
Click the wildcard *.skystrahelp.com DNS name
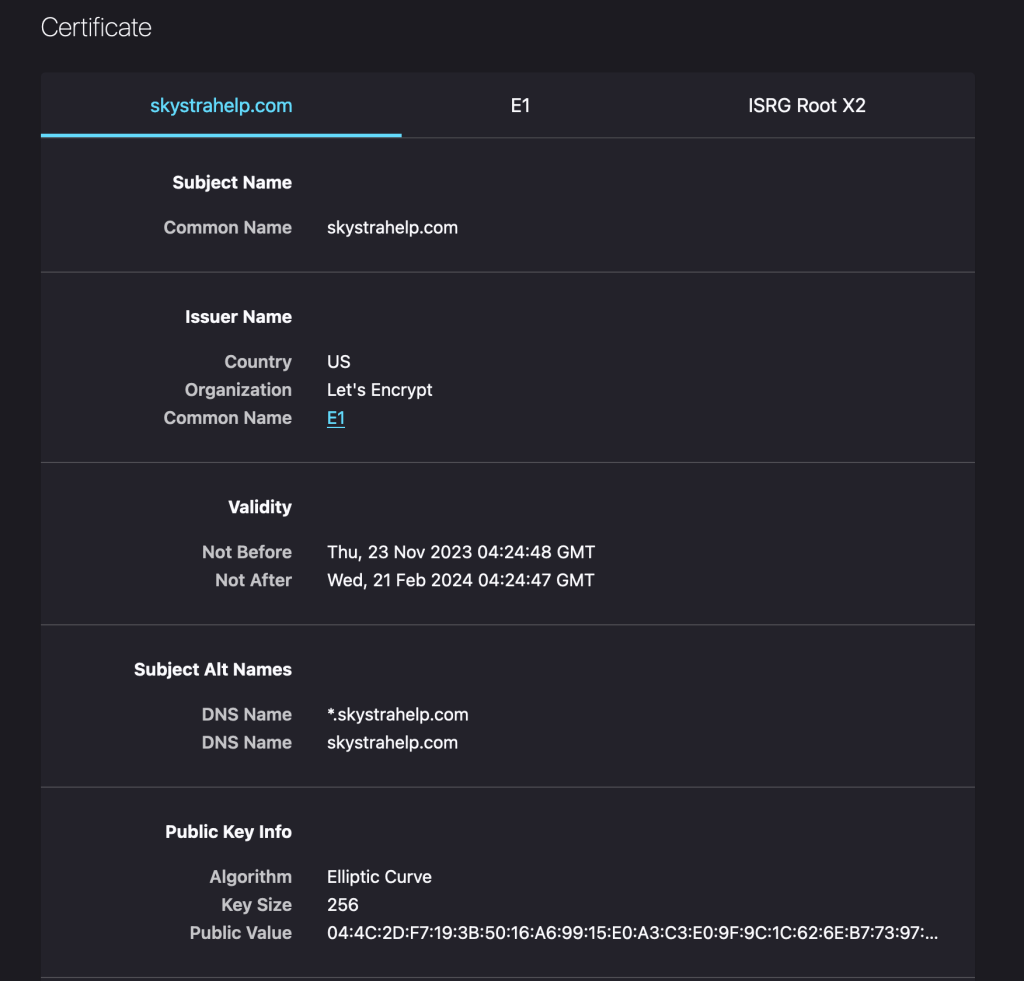397,715
